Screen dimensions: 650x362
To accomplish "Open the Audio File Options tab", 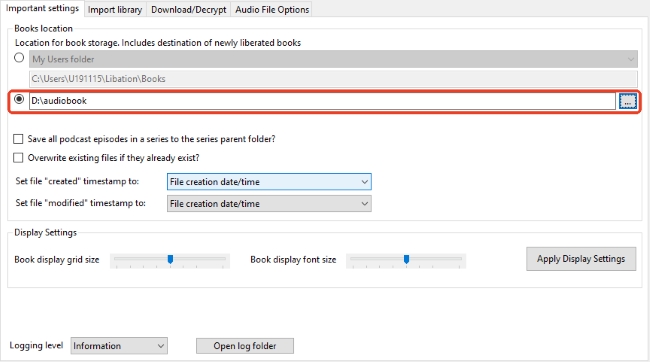I will pos(272,10).
